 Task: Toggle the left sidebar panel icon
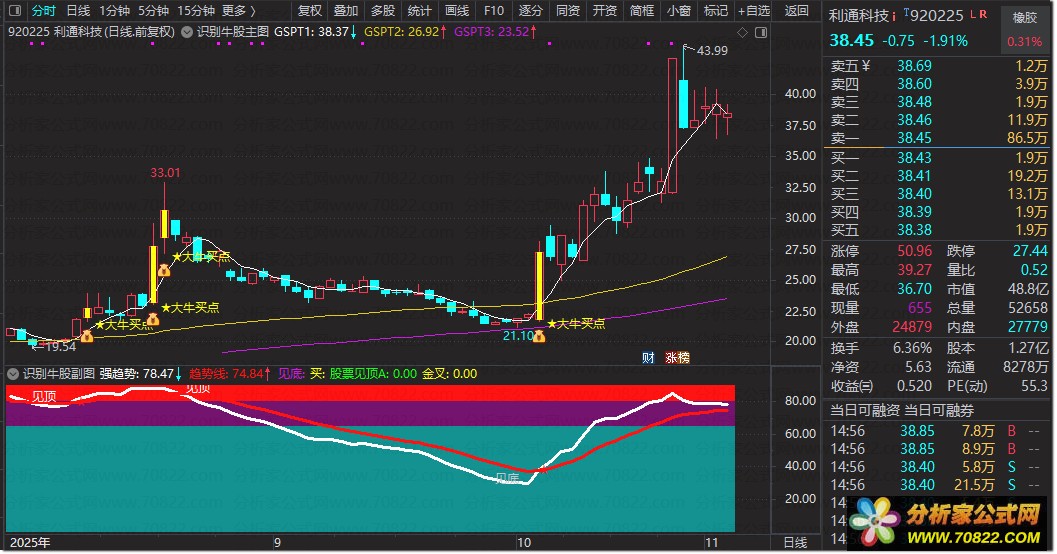point(14,11)
